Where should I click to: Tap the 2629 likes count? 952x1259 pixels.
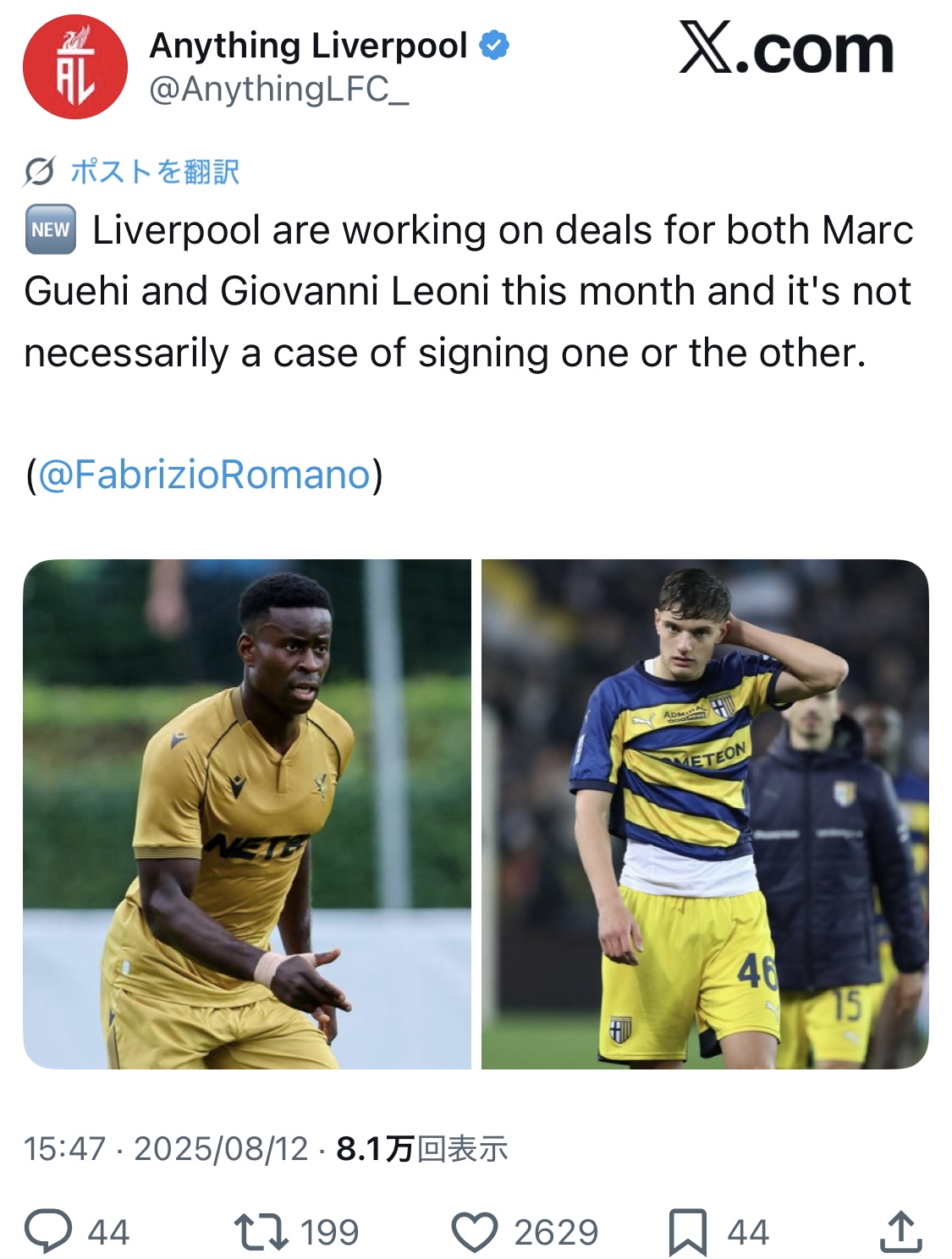click(556, 1233)
